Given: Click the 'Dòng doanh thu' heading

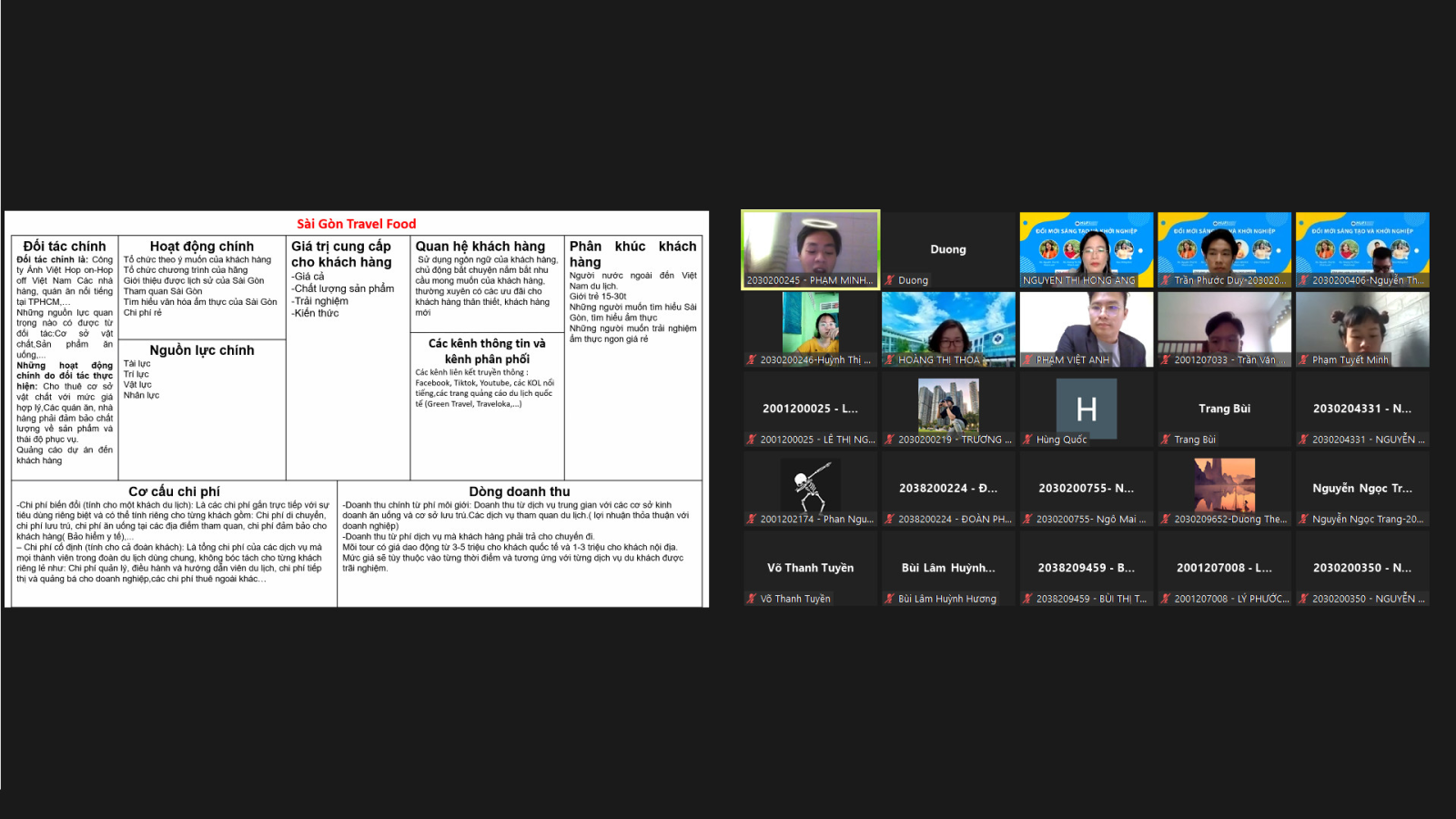Looking at the screenshot, I should tap(520, 491).
